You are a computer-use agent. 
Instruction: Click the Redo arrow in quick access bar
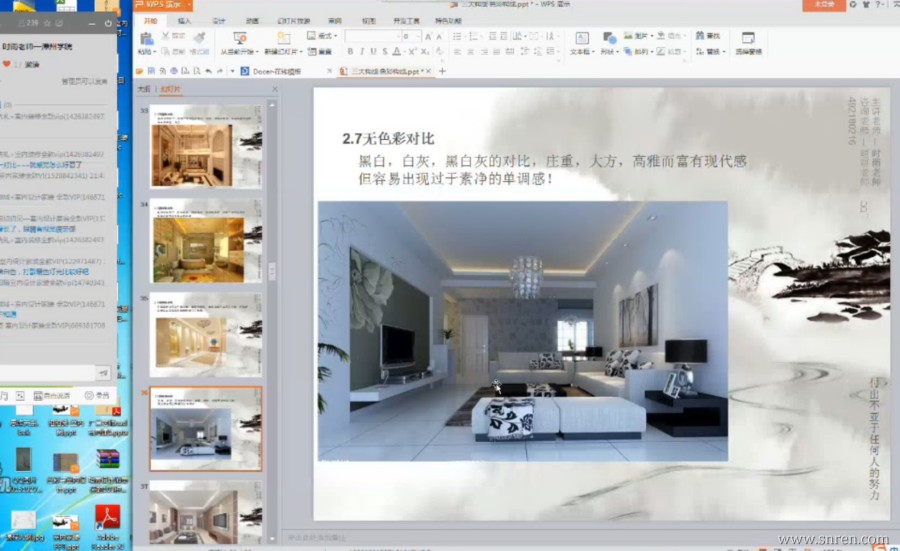coord(220,71)
